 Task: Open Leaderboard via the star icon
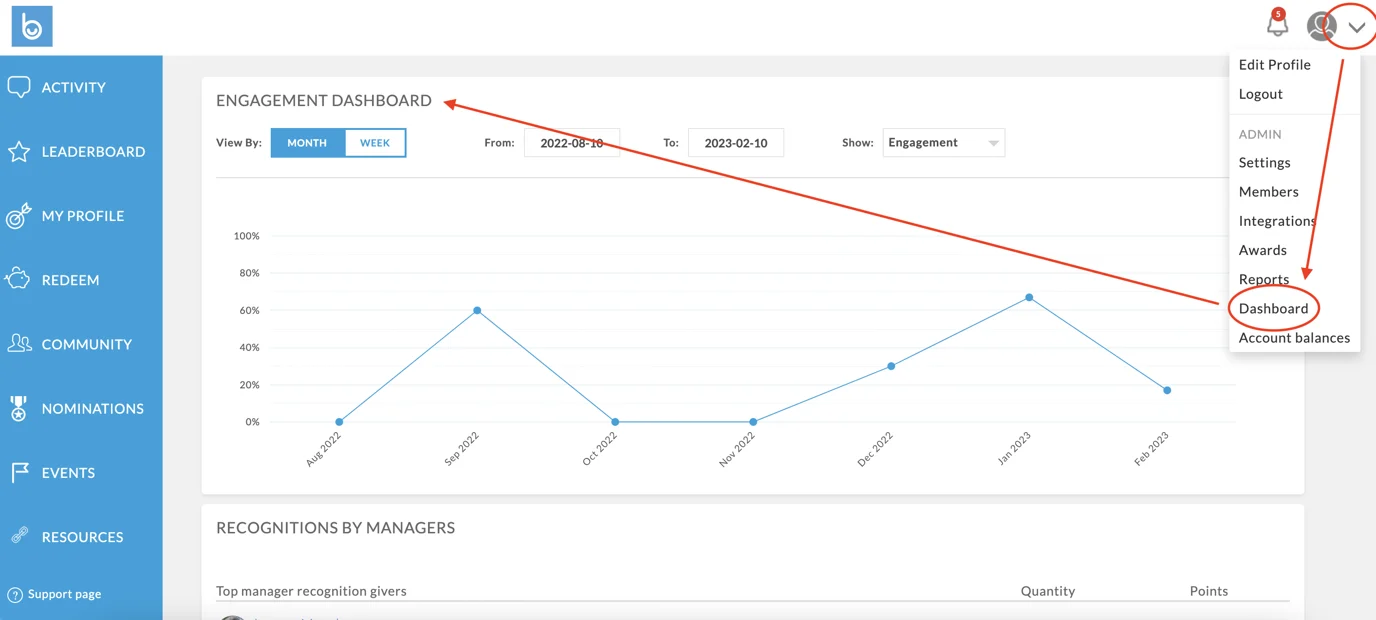(x=19, y=152)
